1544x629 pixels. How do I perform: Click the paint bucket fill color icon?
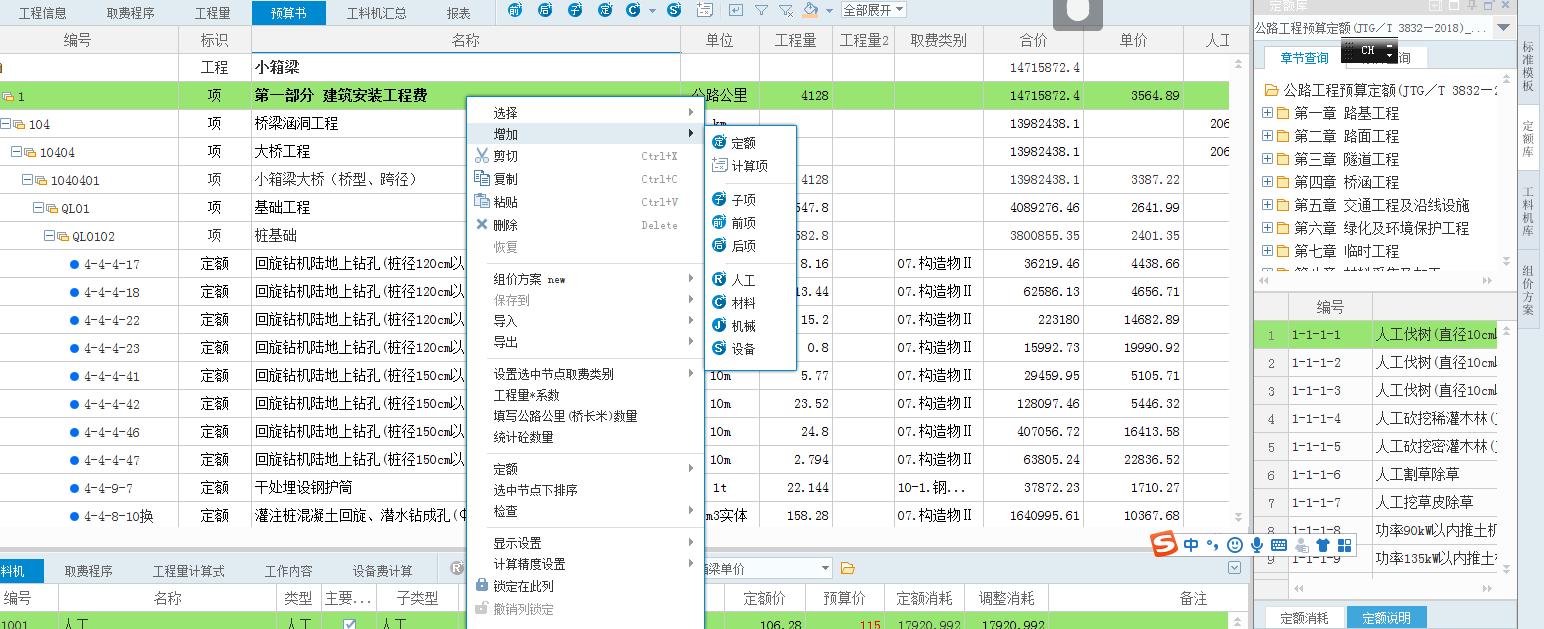click(x=811, y=10)
